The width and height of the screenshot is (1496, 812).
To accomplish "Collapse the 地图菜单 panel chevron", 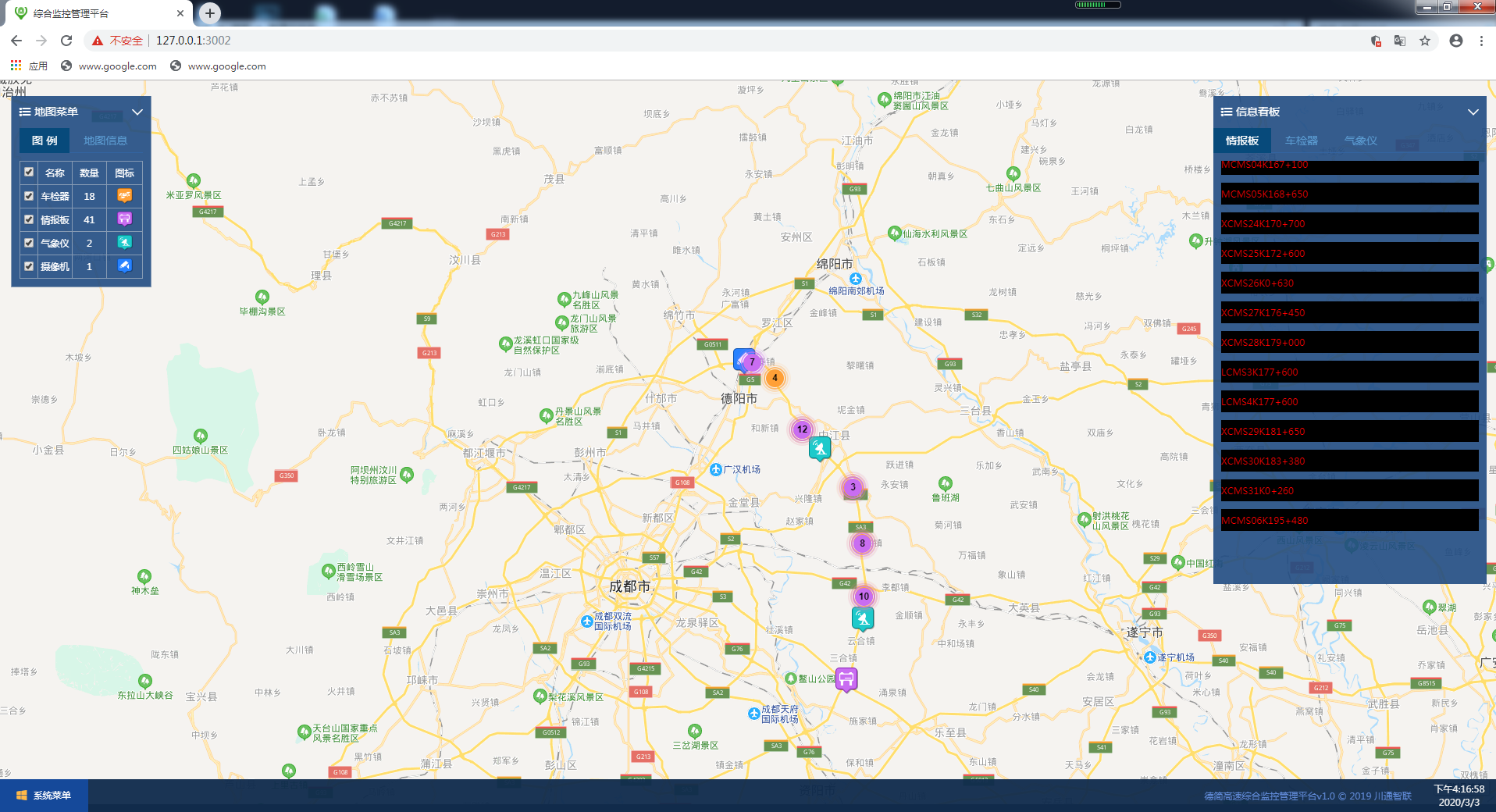I will [x=137, y=112].
